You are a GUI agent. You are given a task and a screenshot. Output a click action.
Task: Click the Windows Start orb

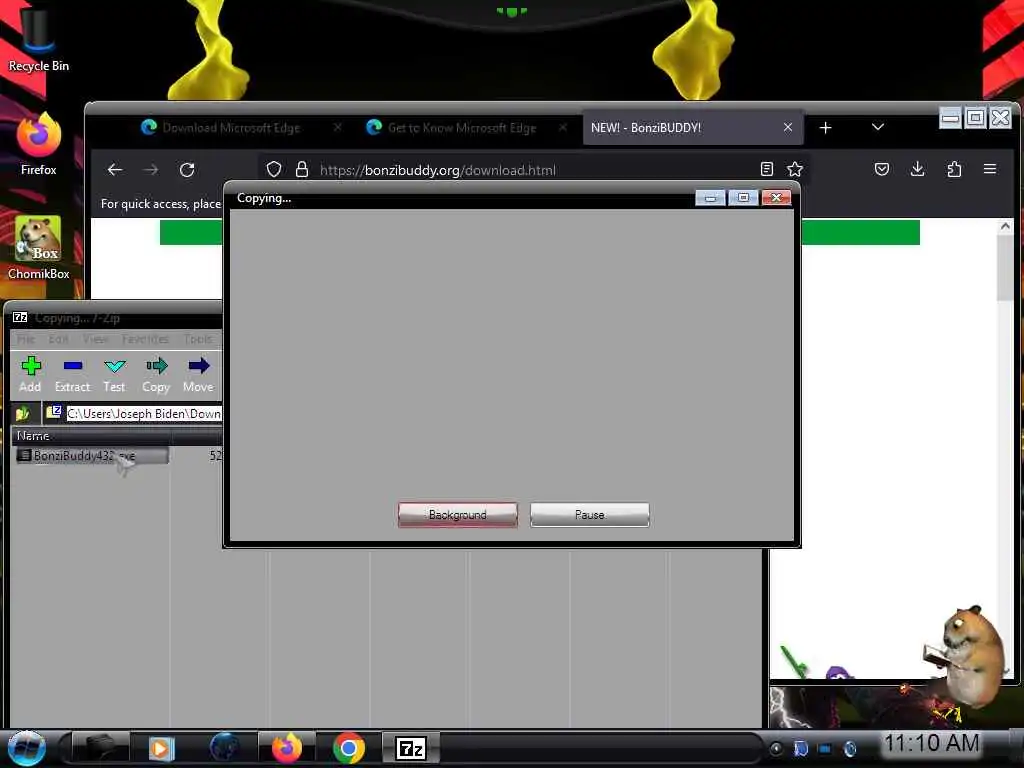[x=26, y=748]
